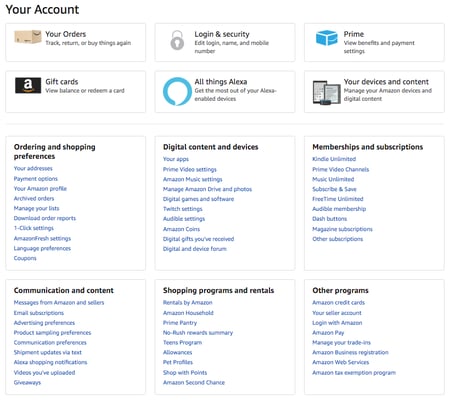View Videos you've uploaded
Image resolution: width=450 pixels, height=402 pixels.
point(44,372)
